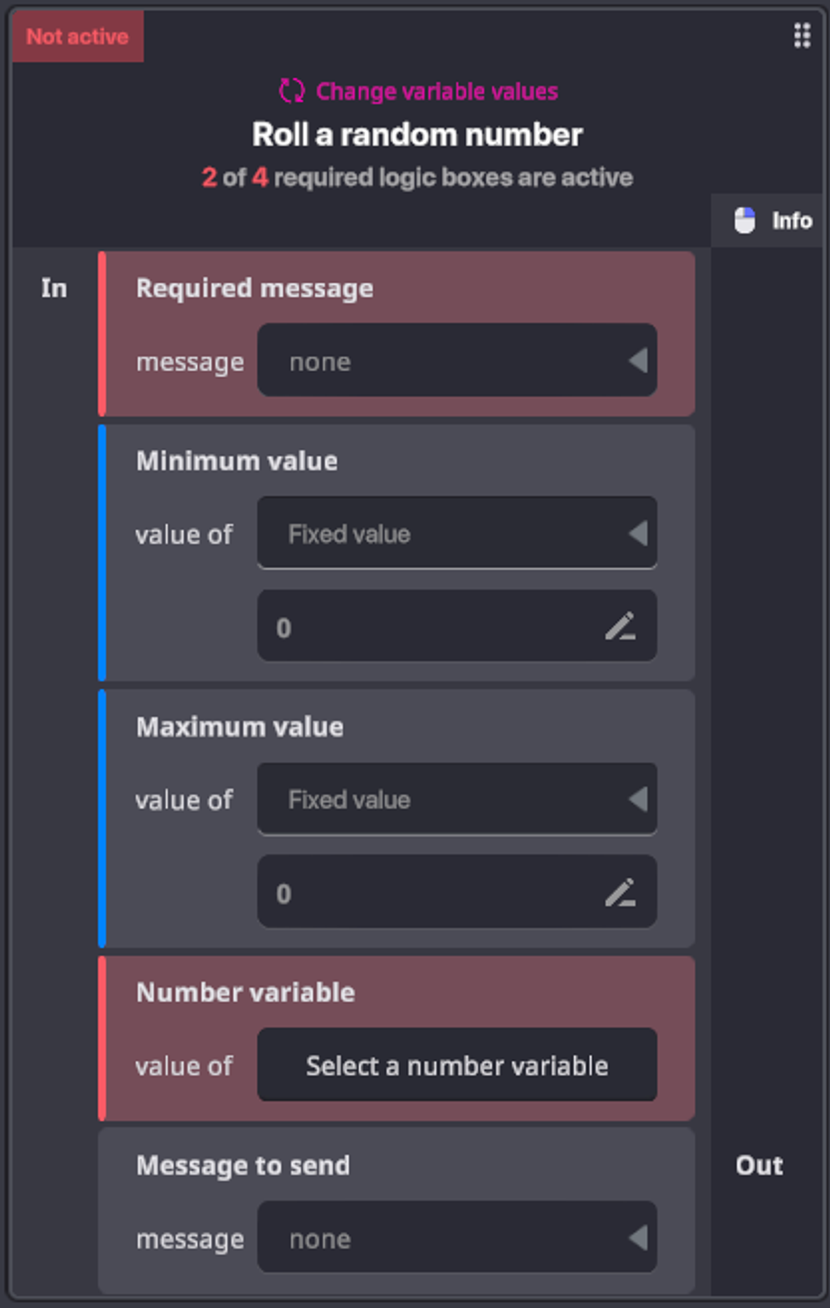Click the grid drag handle icon

coord(801,36)
